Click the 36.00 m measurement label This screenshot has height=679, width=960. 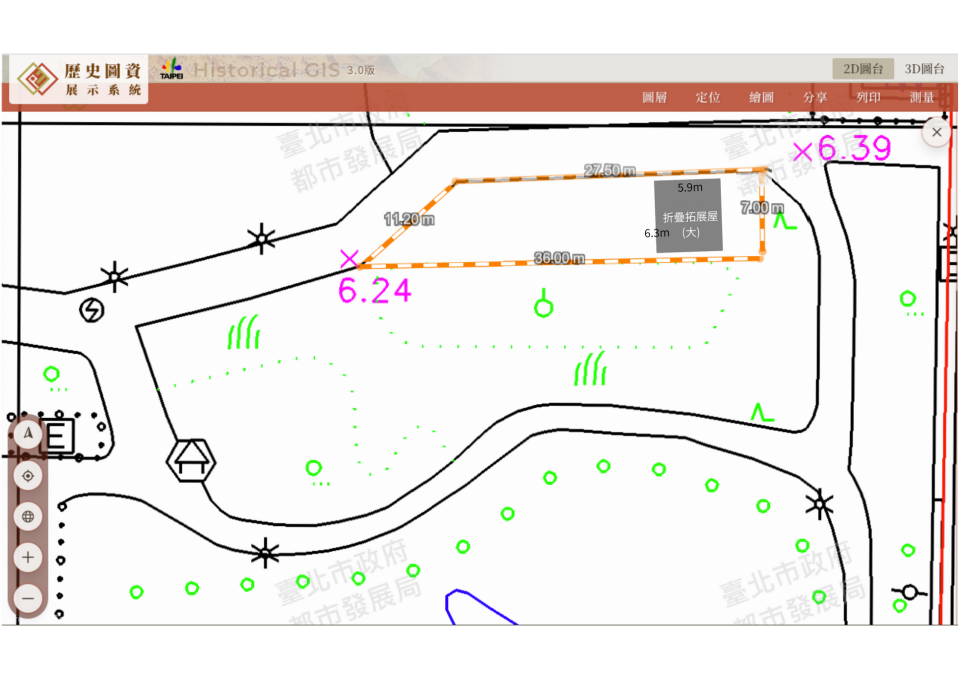pyautogui.click(x=559, y=258)
